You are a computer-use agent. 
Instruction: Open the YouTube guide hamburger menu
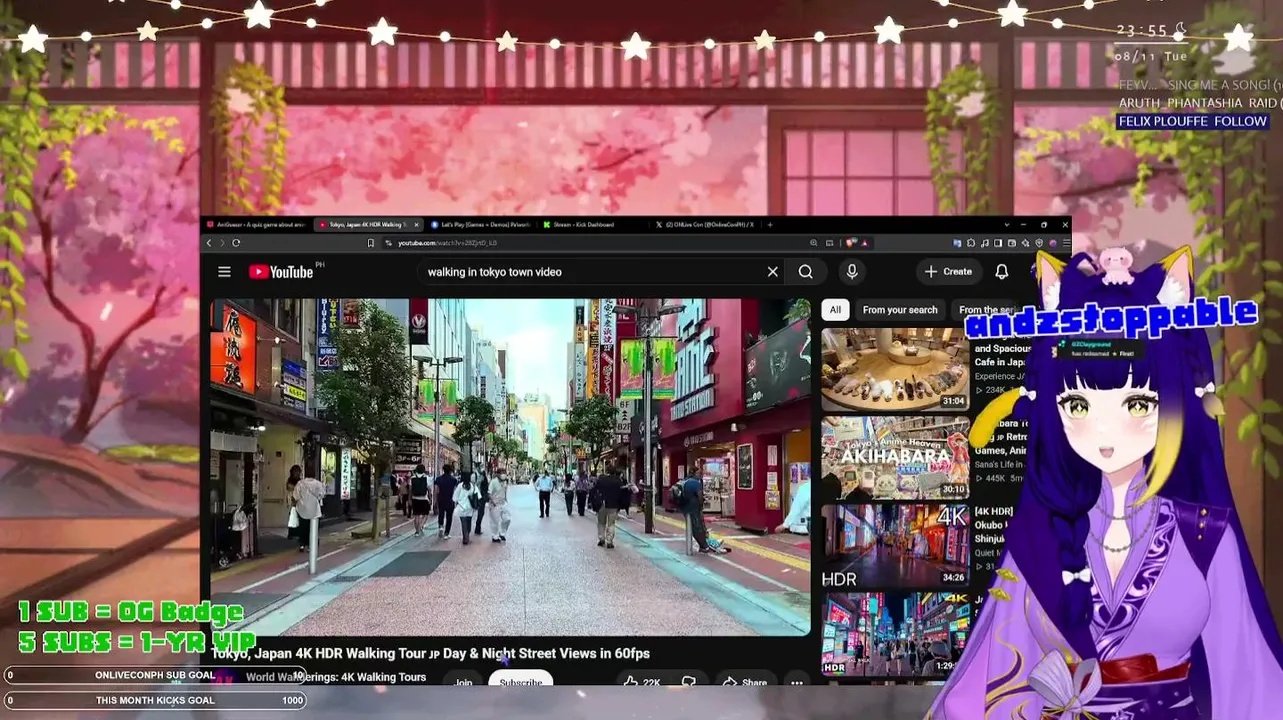tap(224, 272)
